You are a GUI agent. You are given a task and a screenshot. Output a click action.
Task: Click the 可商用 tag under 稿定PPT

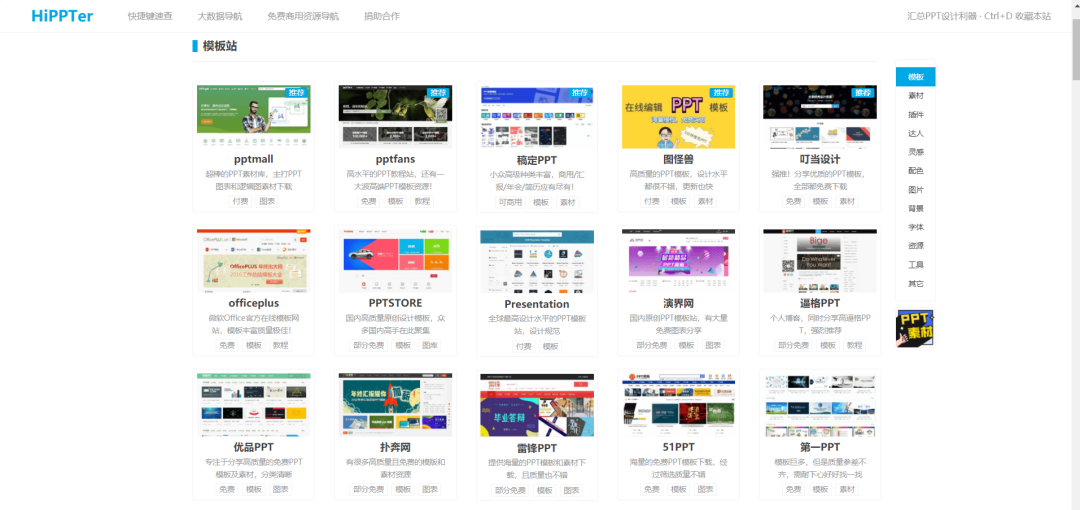coord(510,202)
